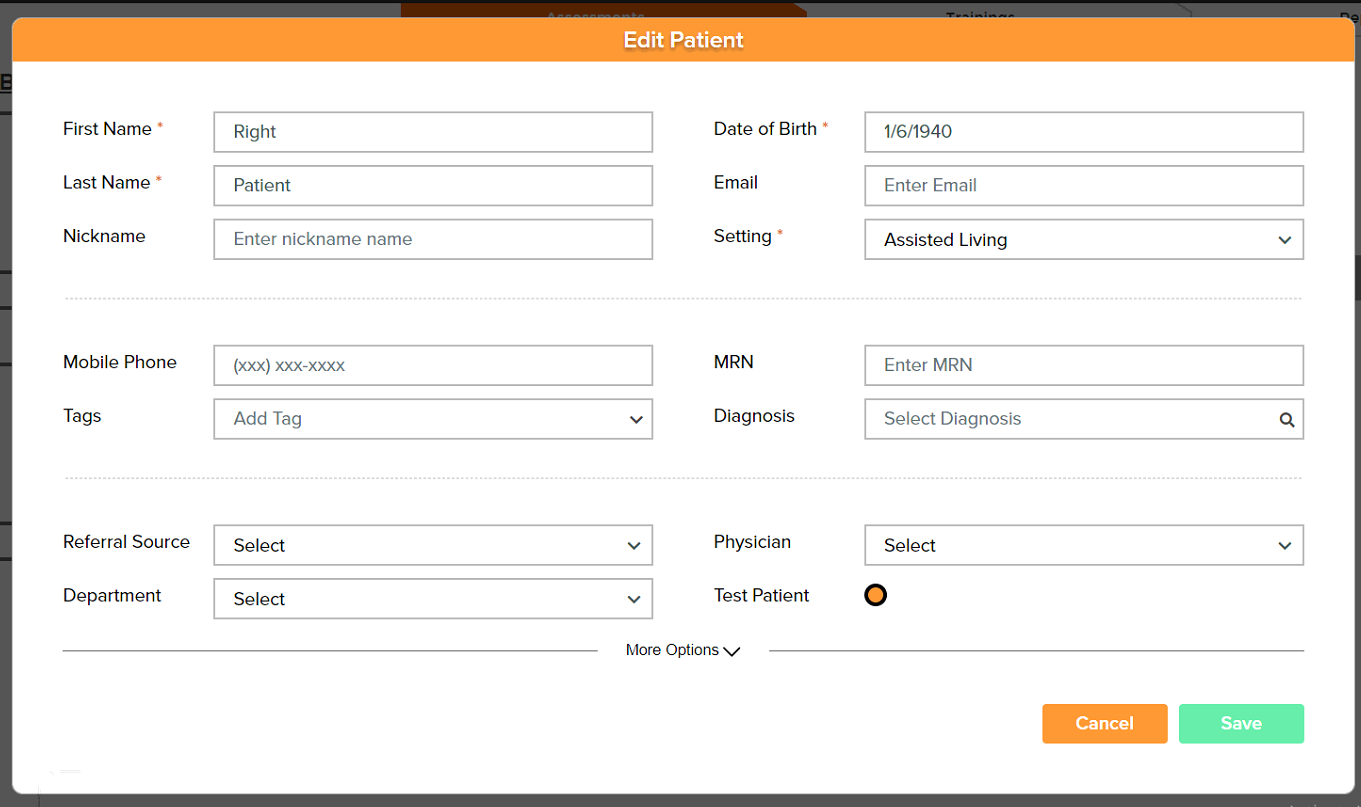Click the Email input field
Screen dimensions: 1361x807
1084,186
